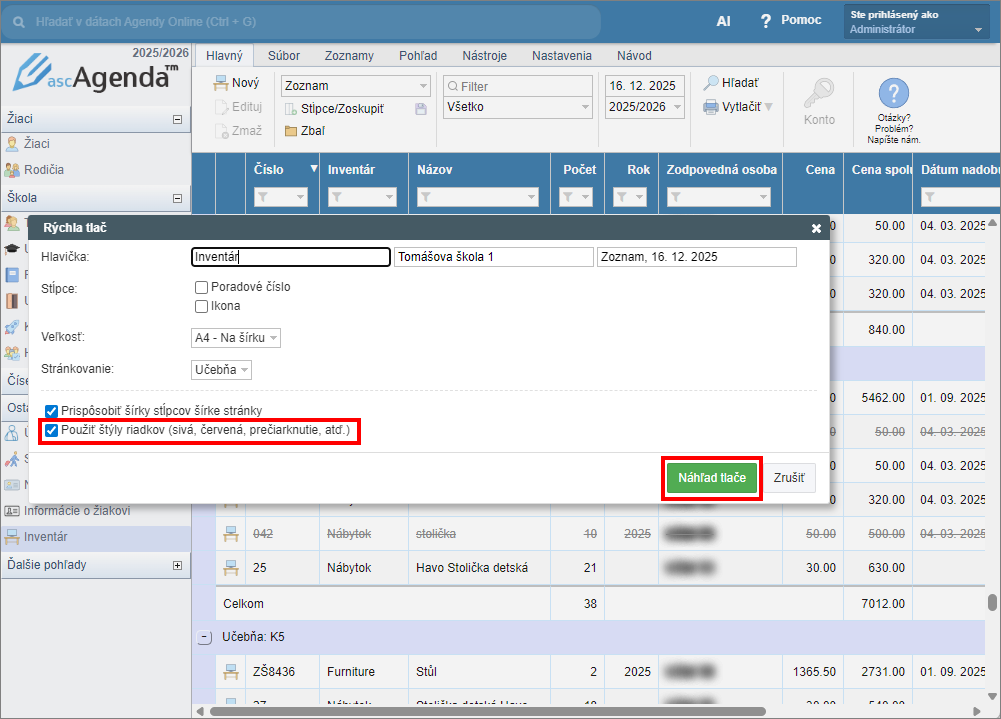
Task: Click the Vytlačiť printer icon
Action: (711, 106)
